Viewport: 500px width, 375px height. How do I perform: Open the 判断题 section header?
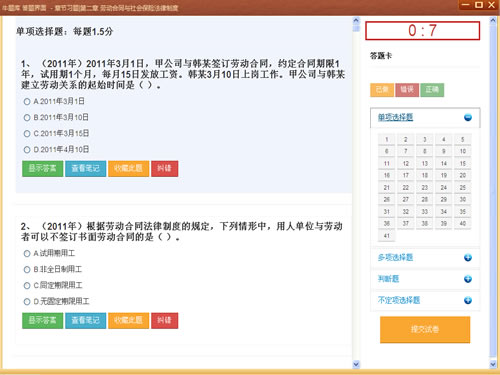point(388,279)
